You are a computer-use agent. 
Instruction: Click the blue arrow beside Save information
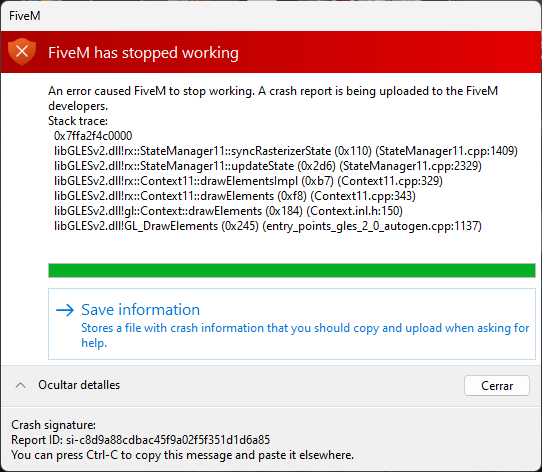[65, 310]
